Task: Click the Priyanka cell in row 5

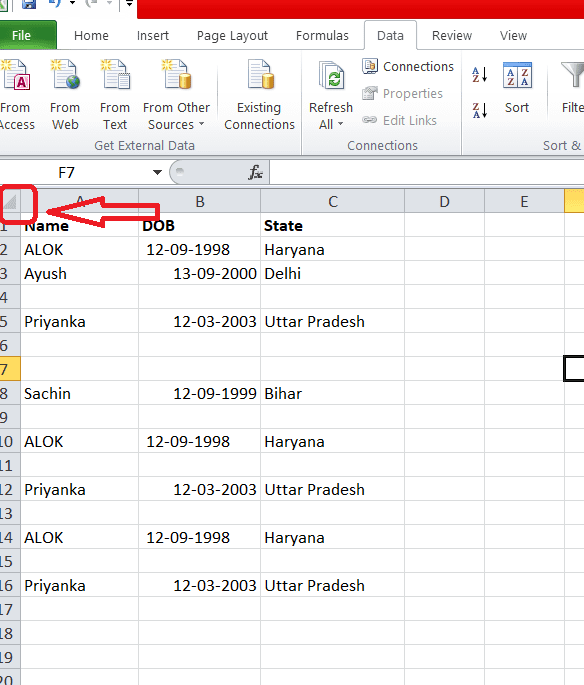Action: click(79, 322)
